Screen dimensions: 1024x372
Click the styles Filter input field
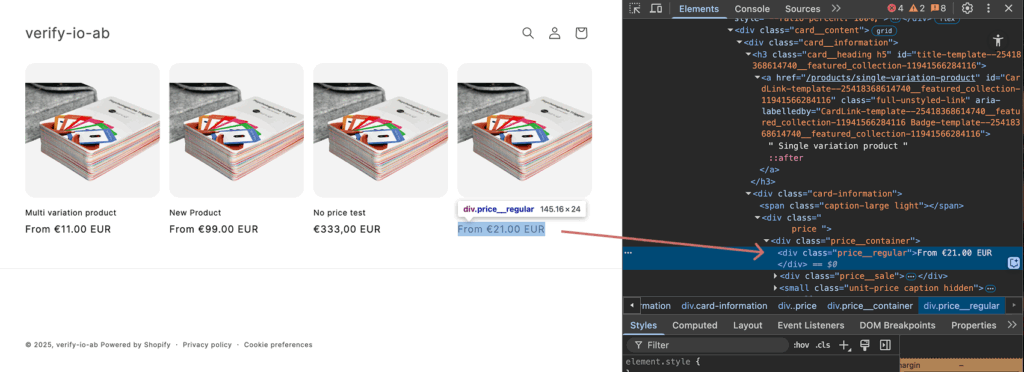pos(709,345)
